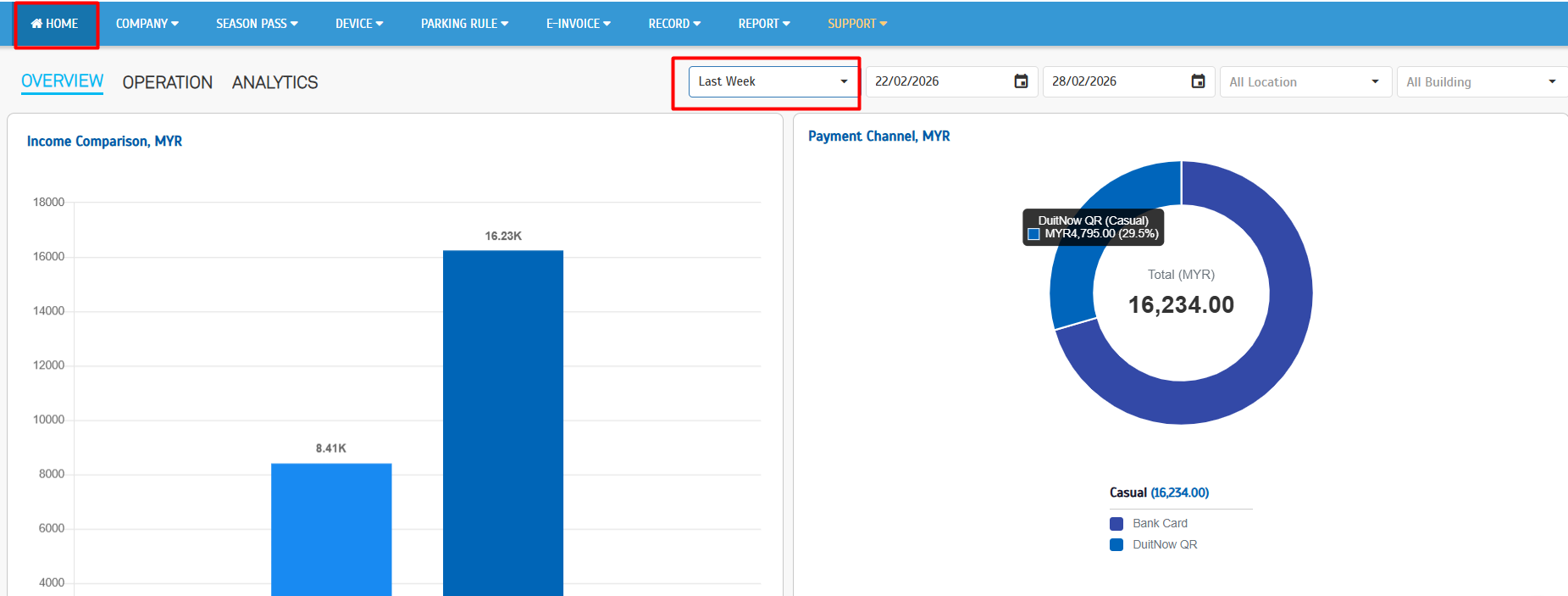Expand the Device menu
The image size is (1568, 596).
click(359, 24)
